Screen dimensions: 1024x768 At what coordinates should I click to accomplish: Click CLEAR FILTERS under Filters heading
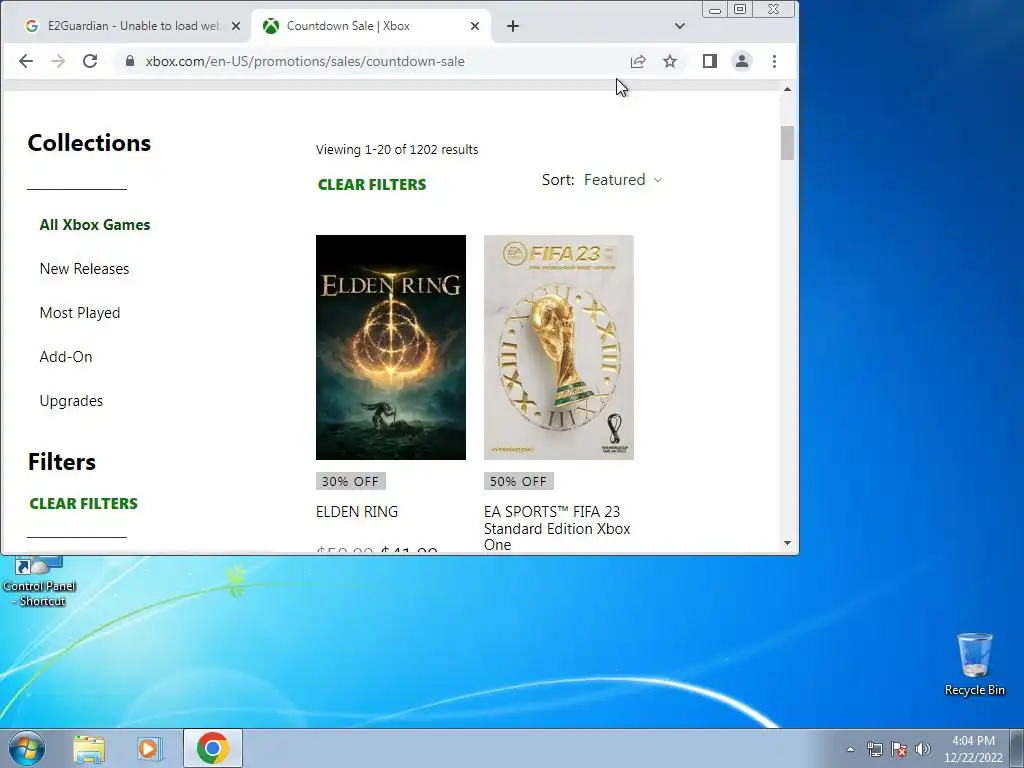[x=84, y=504]
